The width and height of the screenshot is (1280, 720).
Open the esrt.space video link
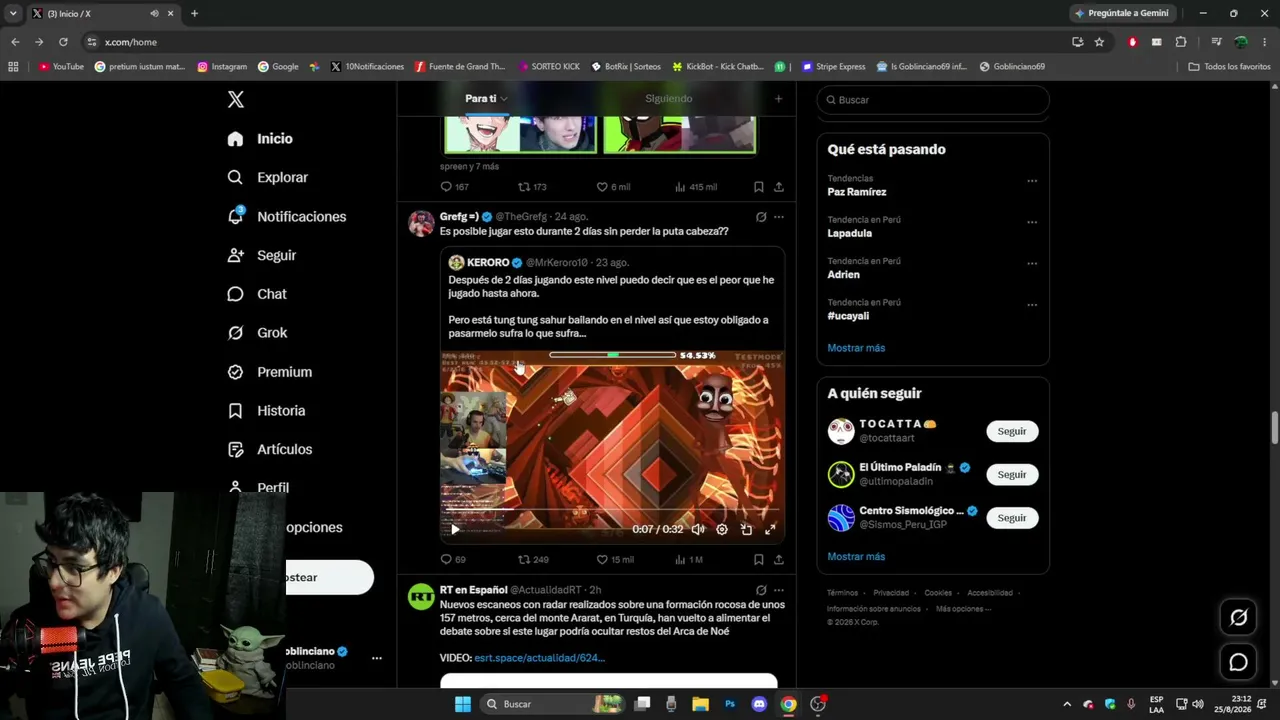coord(540,658)
